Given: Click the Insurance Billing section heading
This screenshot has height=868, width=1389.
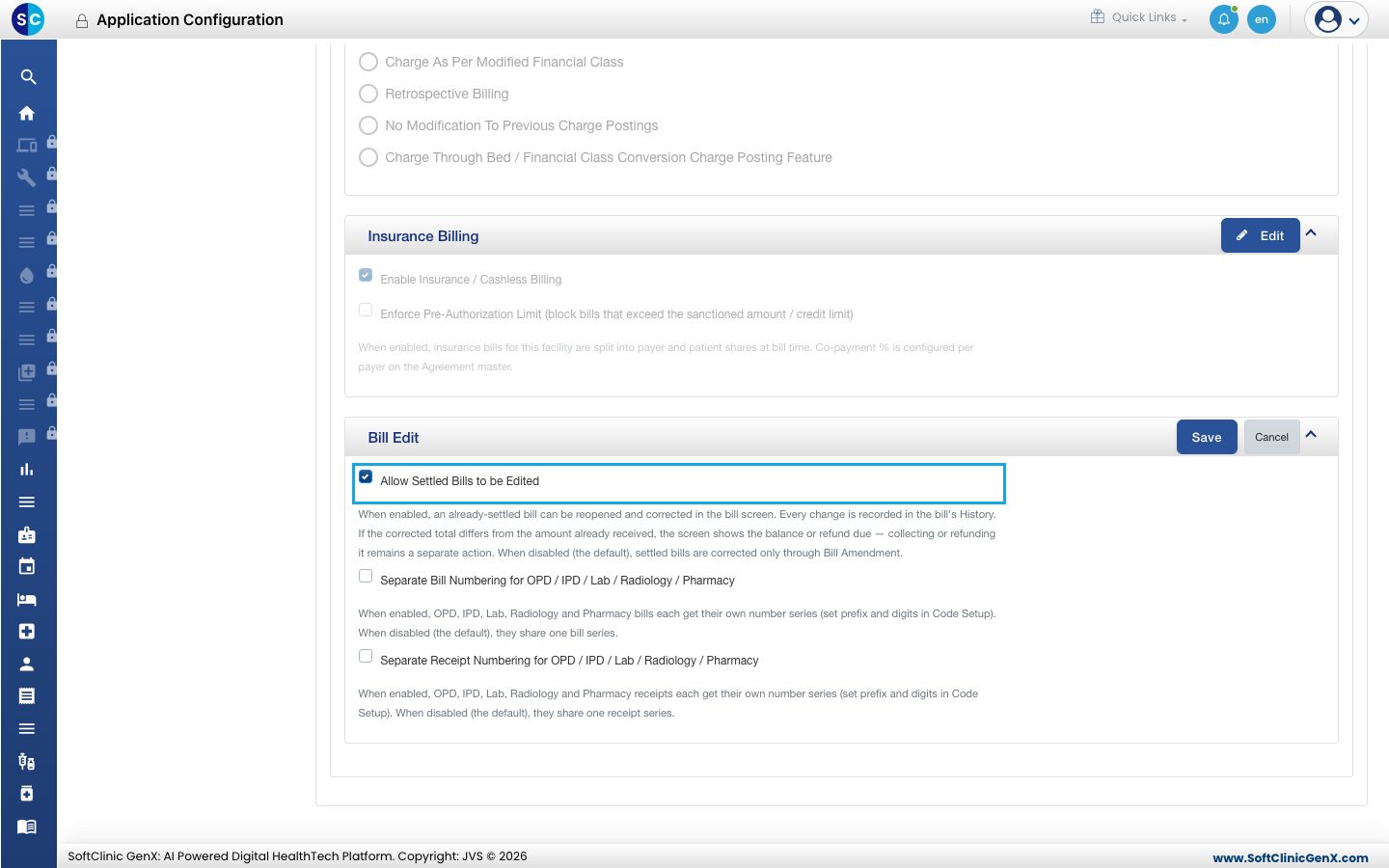Looking at the screenshot, I should (x=423, y=236).
